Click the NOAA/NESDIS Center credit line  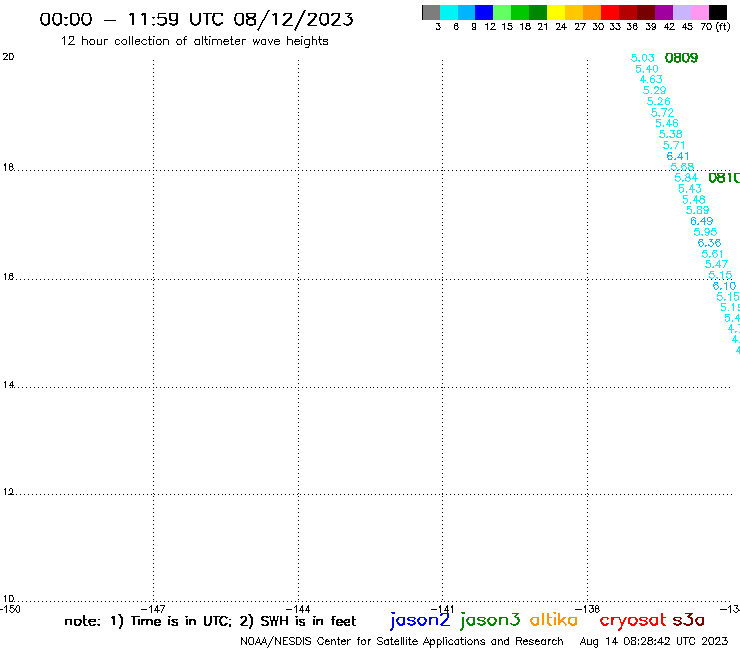click(402, 642)
